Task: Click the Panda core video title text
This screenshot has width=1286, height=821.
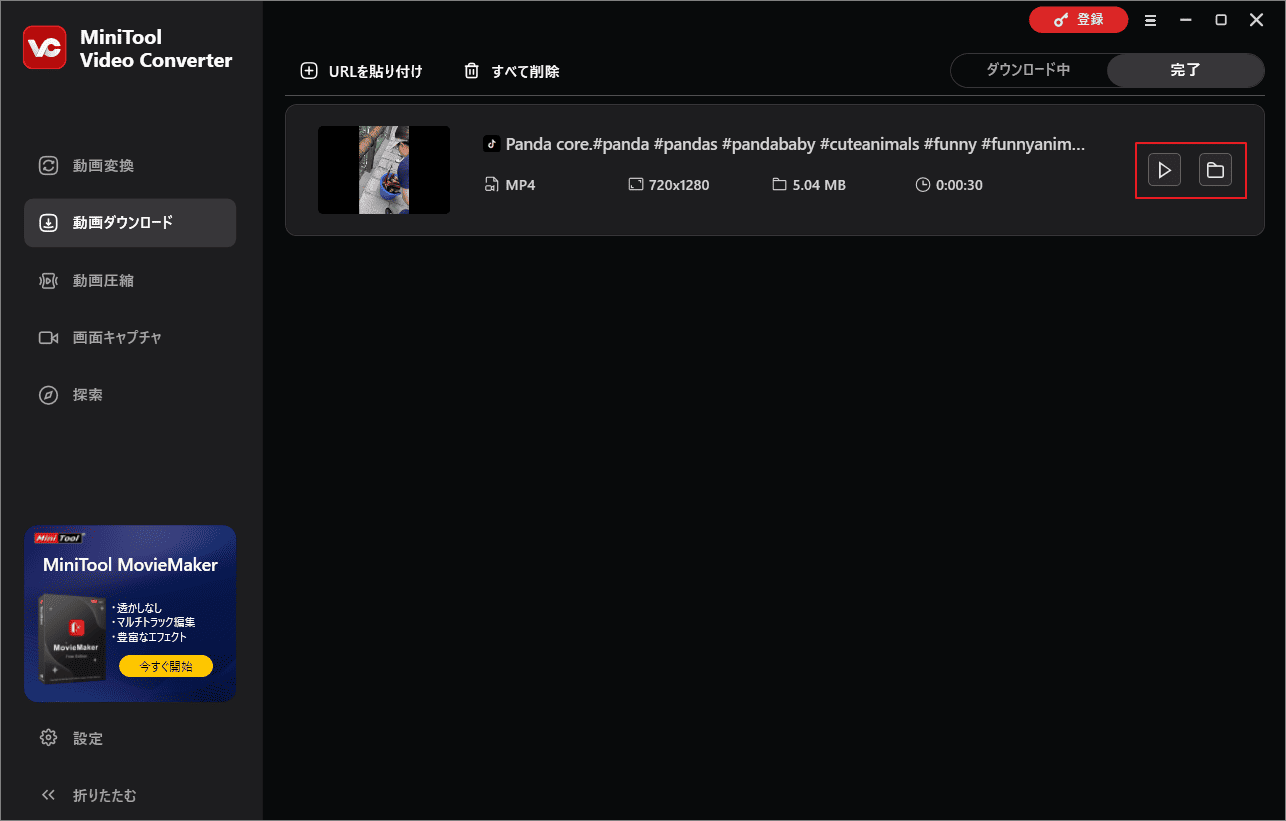Action: [795, 144]
